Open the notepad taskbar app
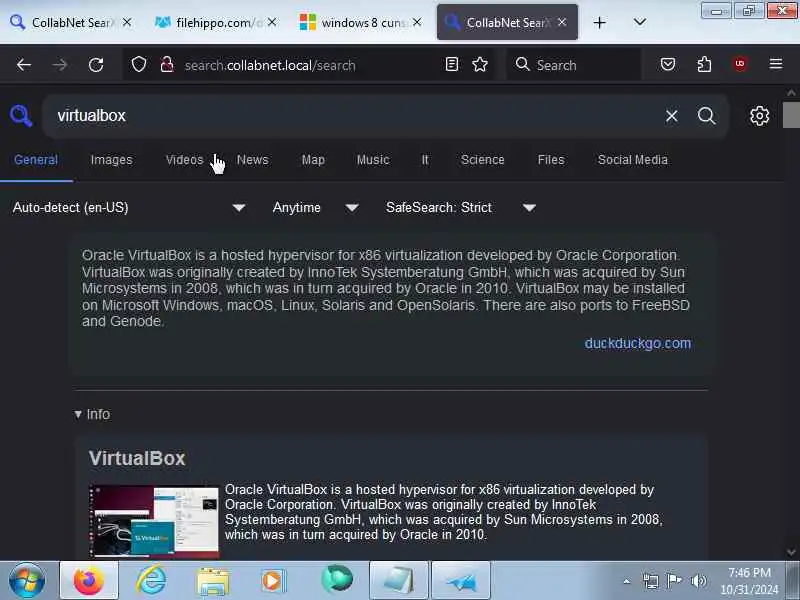 [x=398, y=580]
